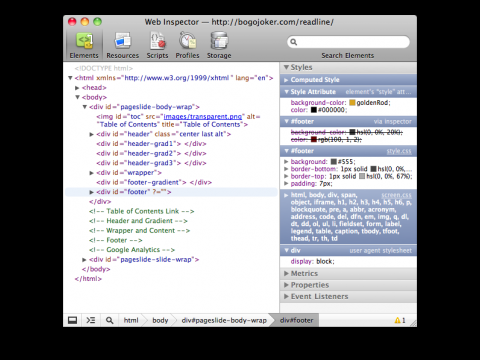
Task: Select the Wrapper and Content comment
Action: click(139, 231)
